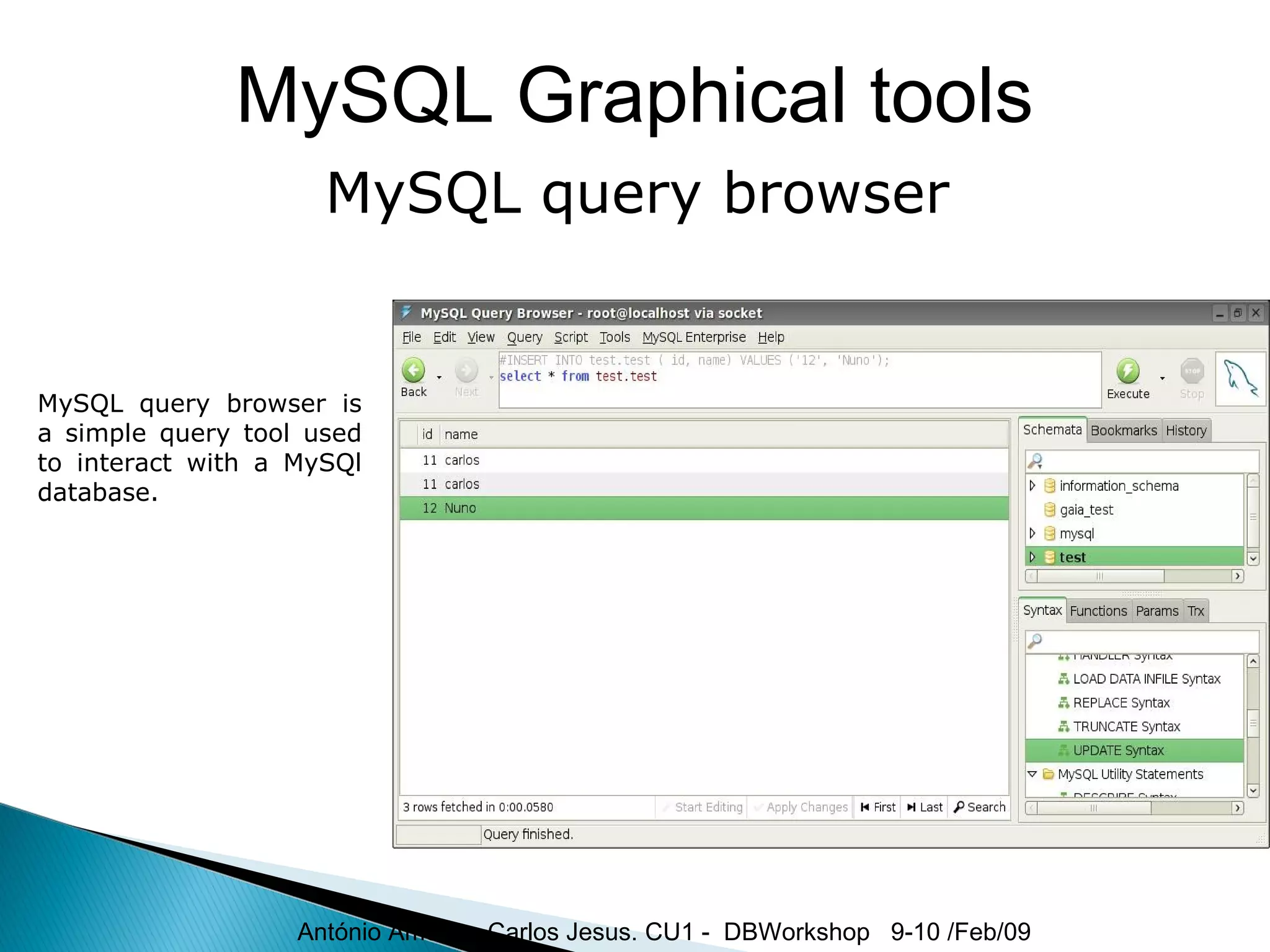The height and width of the screenshot is (952, 1270).
Task: Jump to the First row button
Action: pyautogui.click(x=877, y=807)
